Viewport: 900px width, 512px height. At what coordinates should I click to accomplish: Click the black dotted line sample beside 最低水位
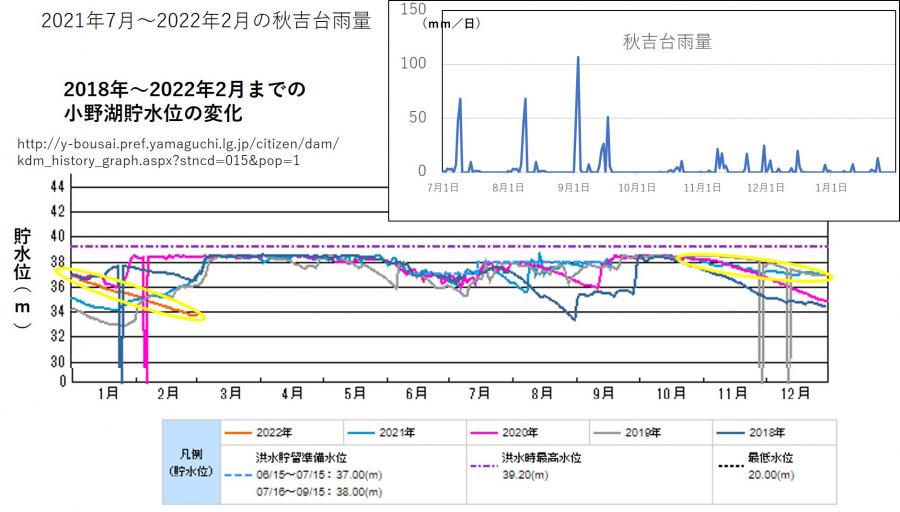tap(731, 466)
